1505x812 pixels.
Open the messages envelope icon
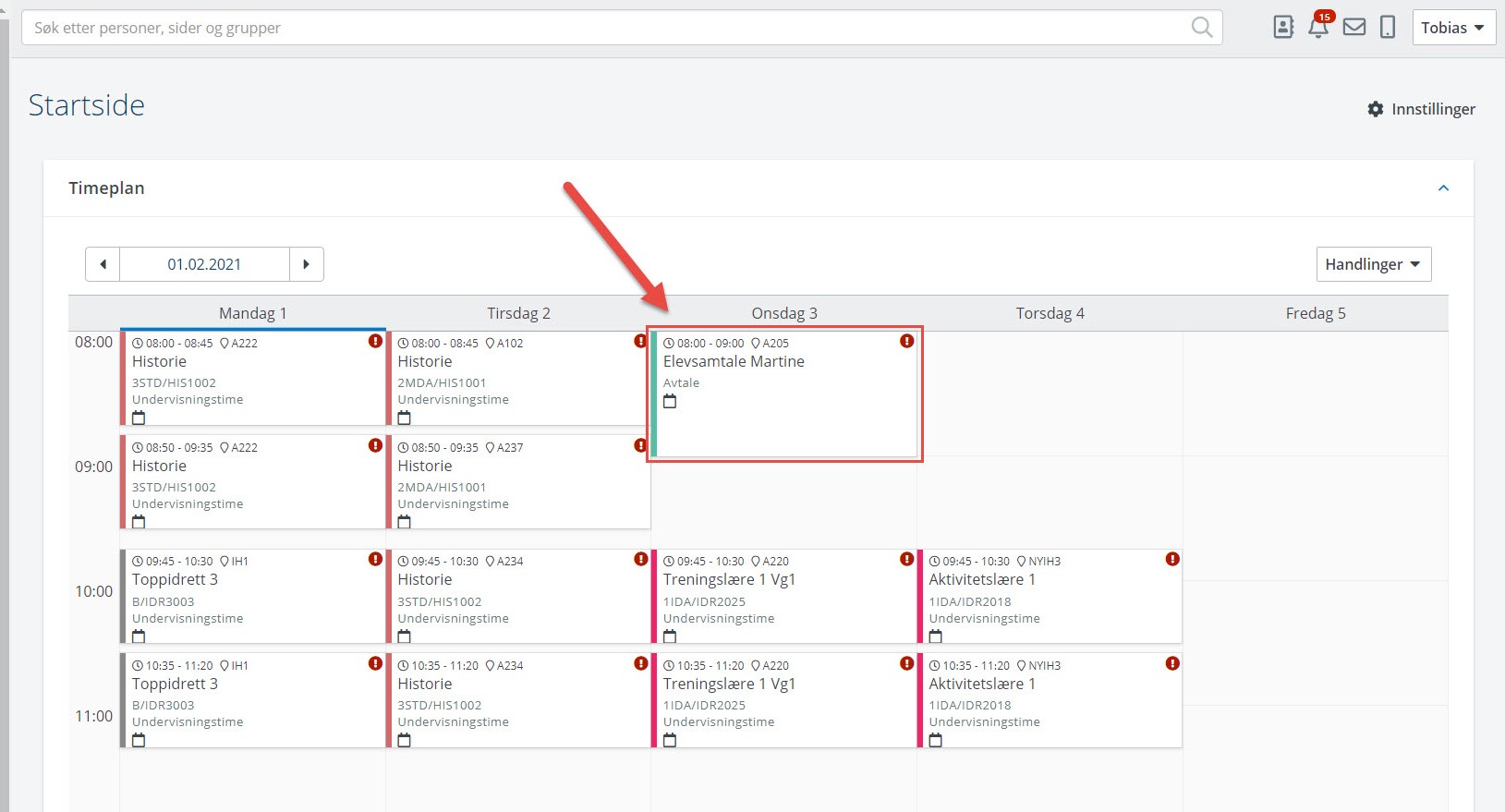(1353, 28)
